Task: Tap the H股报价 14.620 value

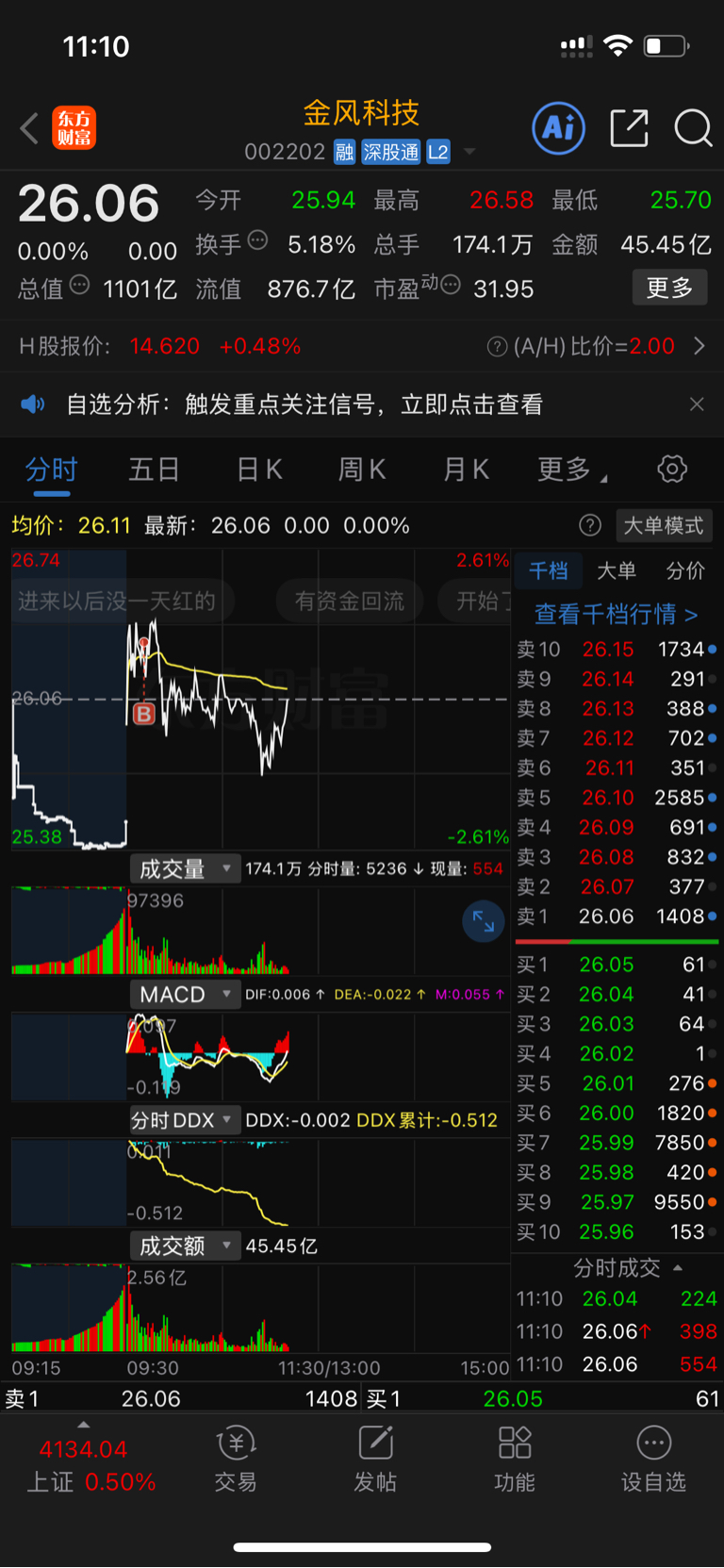Action: pos(165,347)
